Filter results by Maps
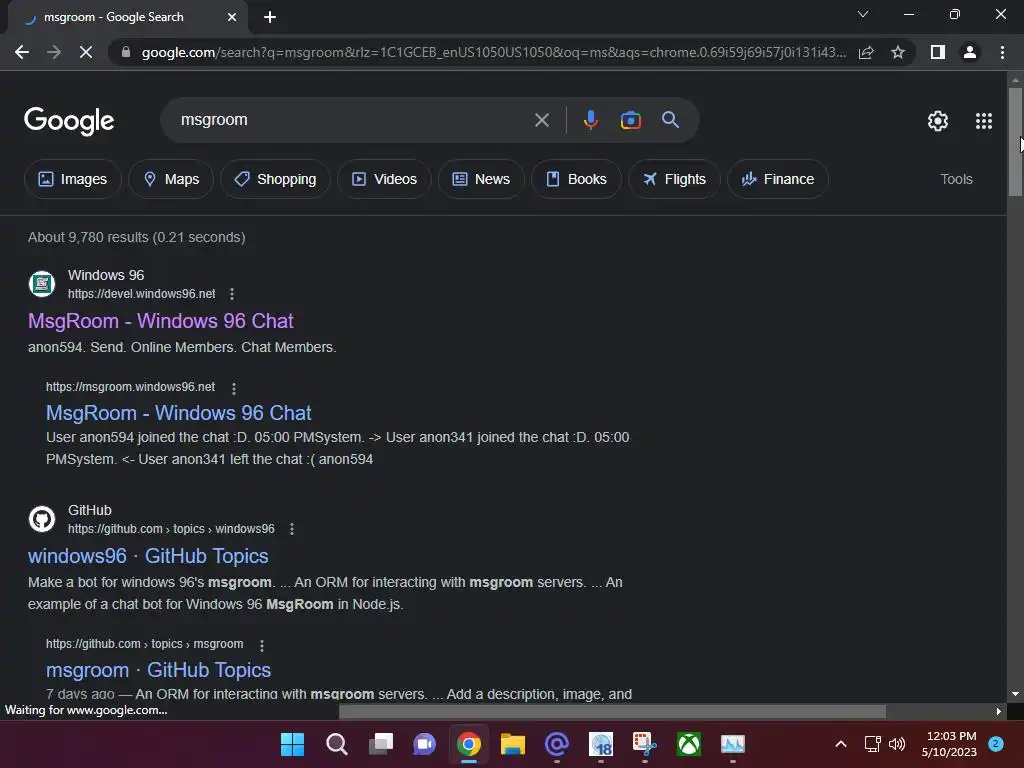 coord(171,179)
